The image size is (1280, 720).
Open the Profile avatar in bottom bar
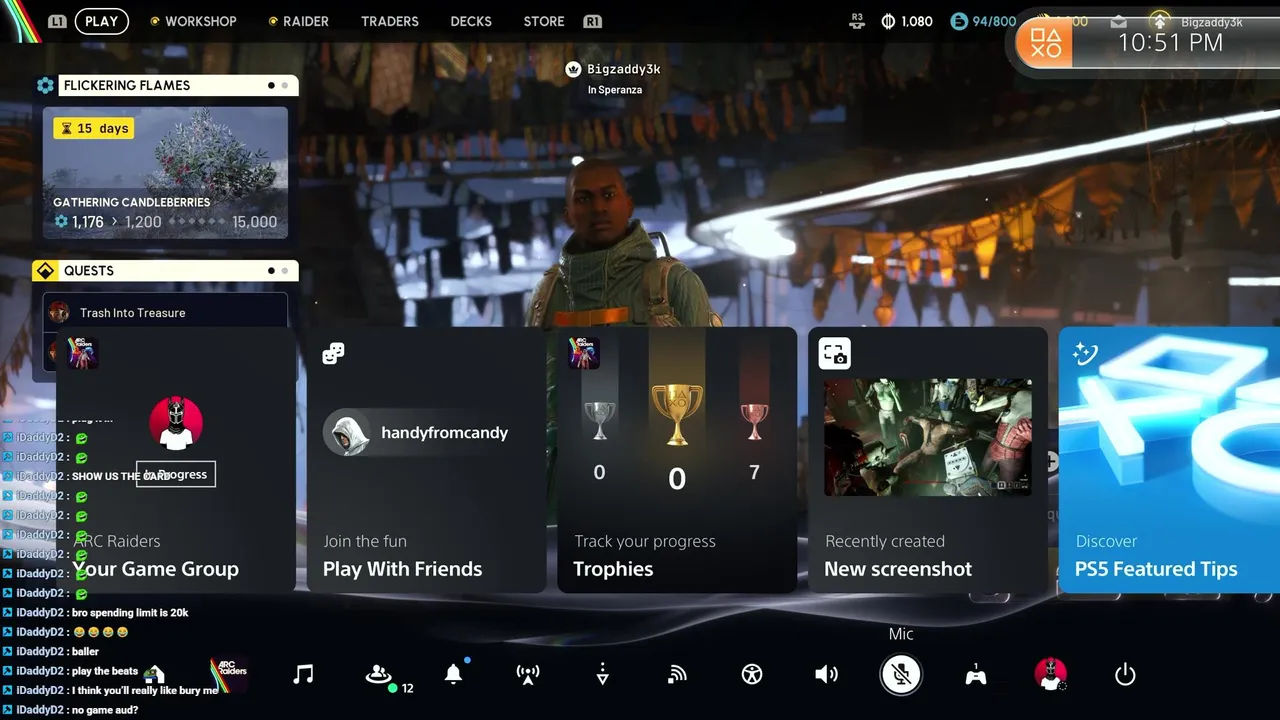point(1050,674)
